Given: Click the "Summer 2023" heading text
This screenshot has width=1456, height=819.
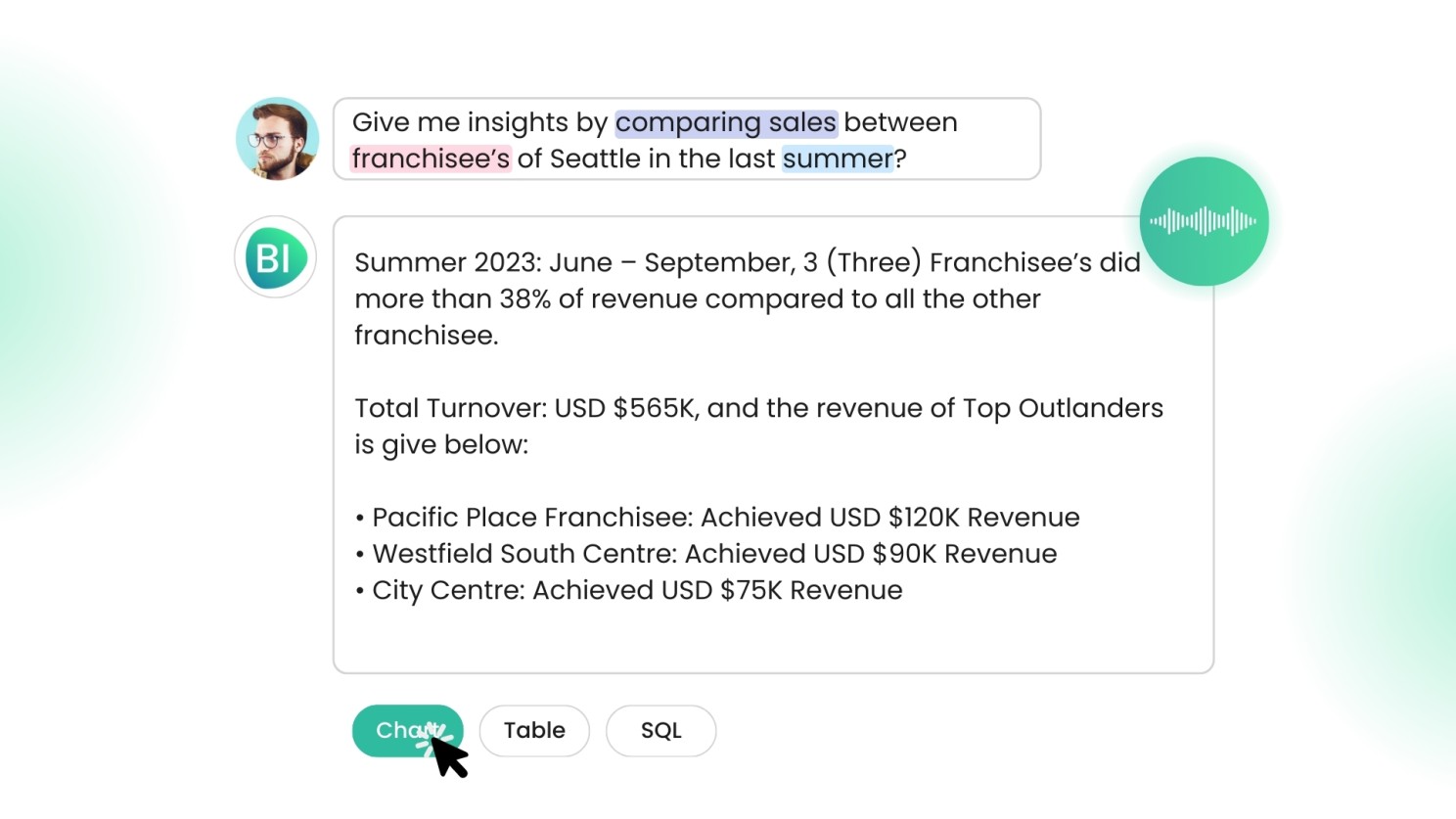Looking at the screenshot, I should (447, 262).
